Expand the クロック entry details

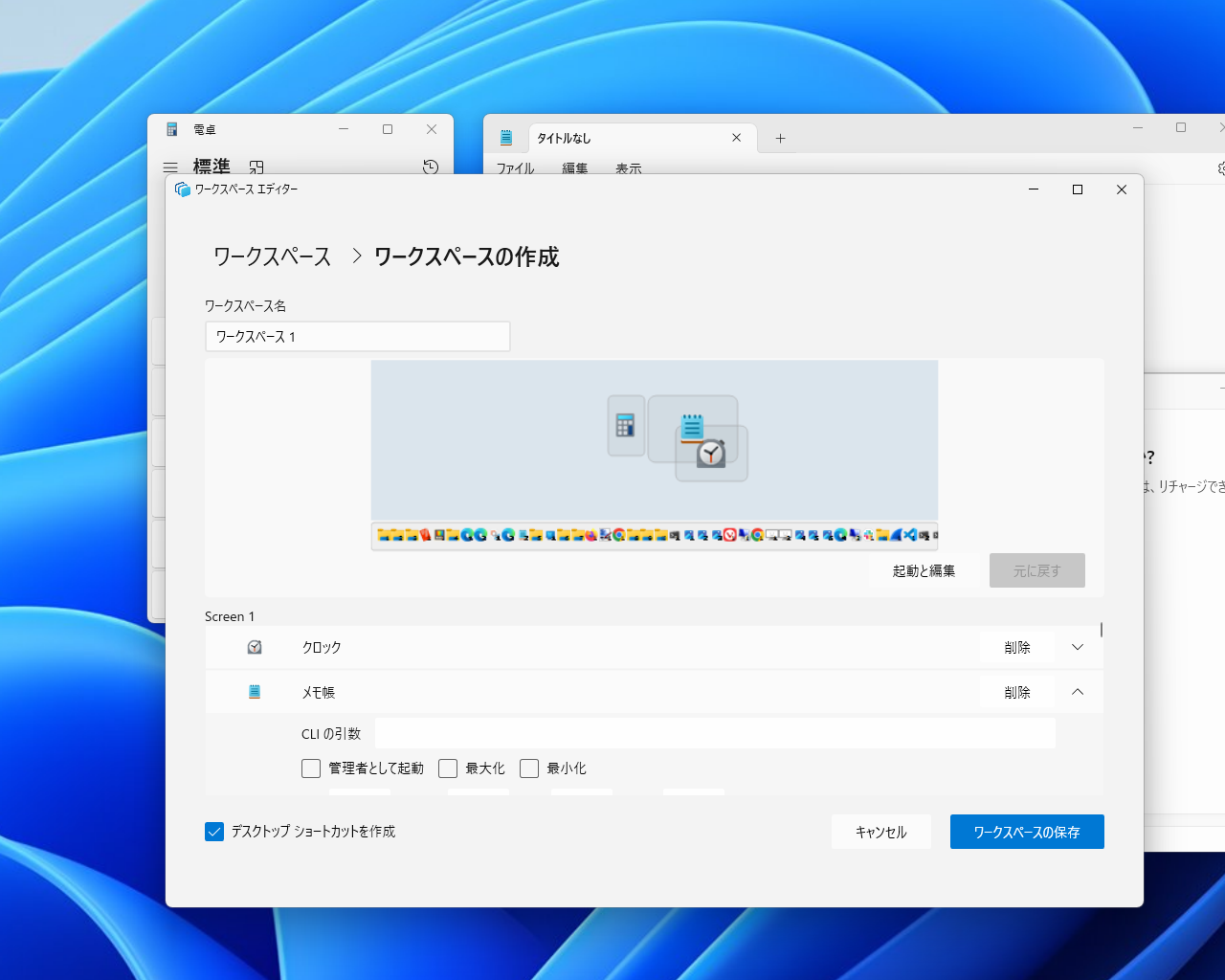[x=1078, y=647]
